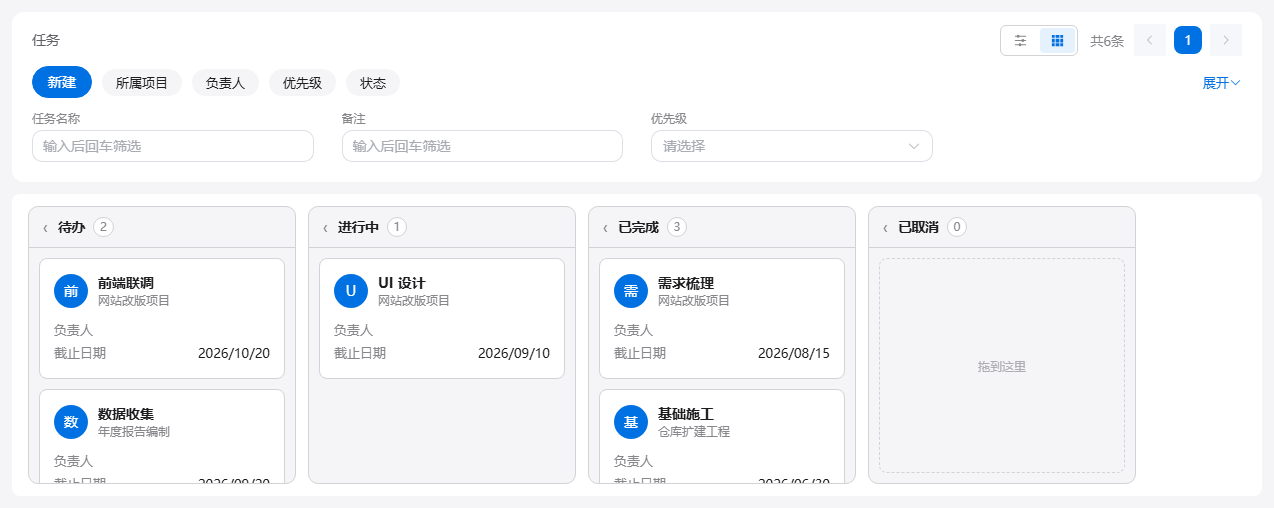The width and height of the screenshot is (1274, 508).
Task: Click 仓库扩建工程 project label
Action: pyautogui.click(x=694, y=432)
